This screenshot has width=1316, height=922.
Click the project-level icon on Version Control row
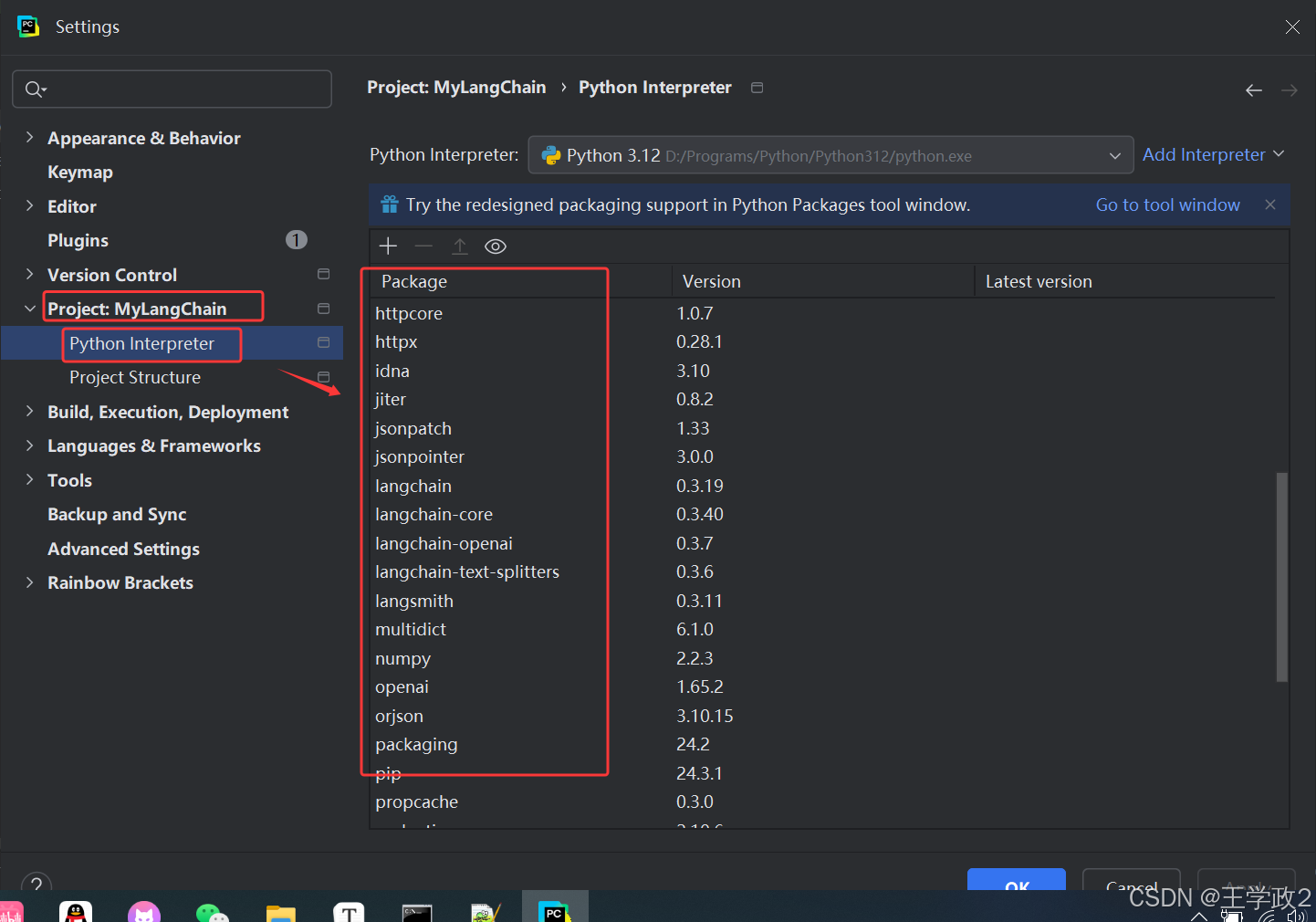323,274
